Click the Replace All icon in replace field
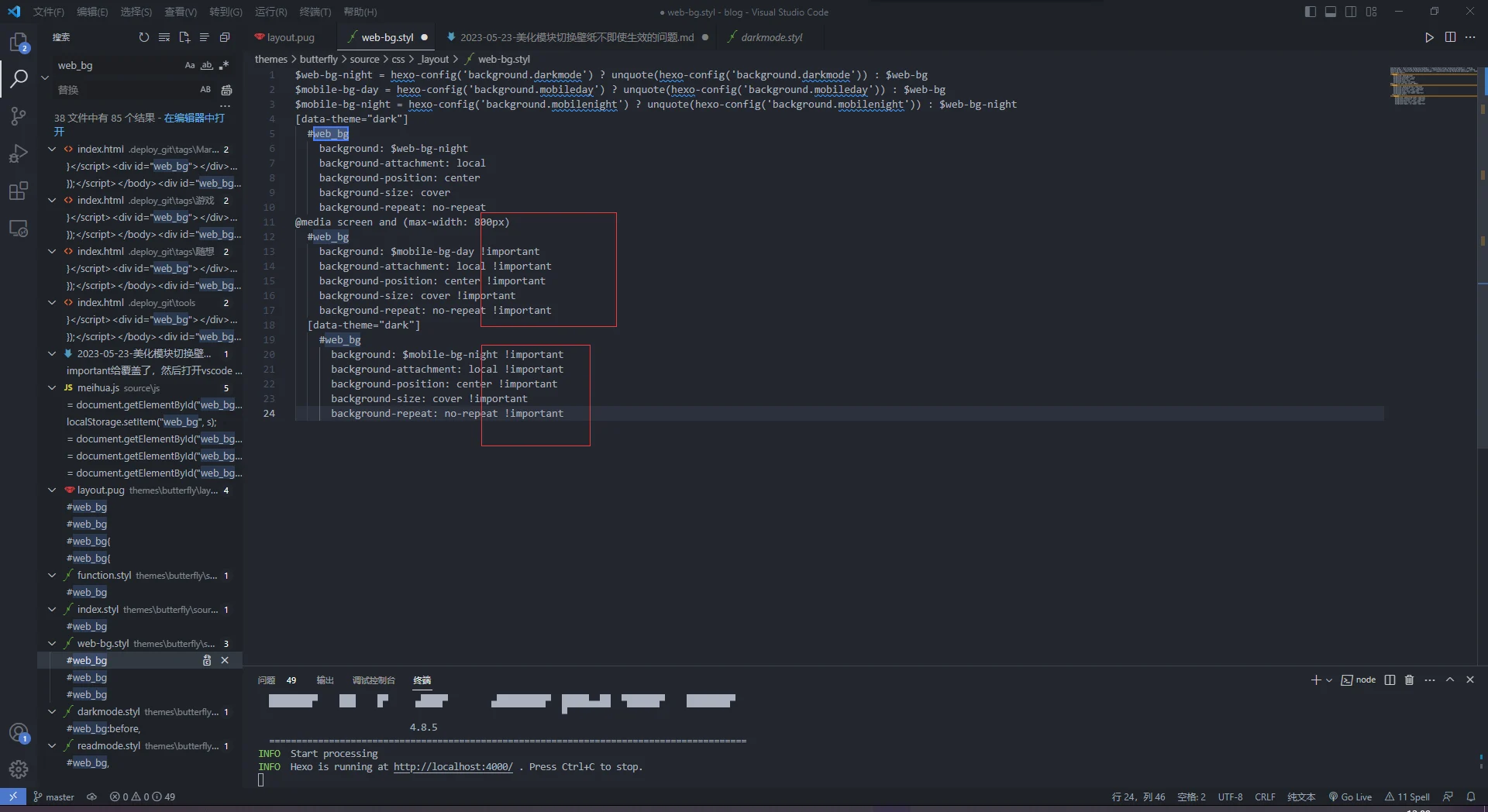The width and height of the screenshot is (1488, 812). point(226,90)
